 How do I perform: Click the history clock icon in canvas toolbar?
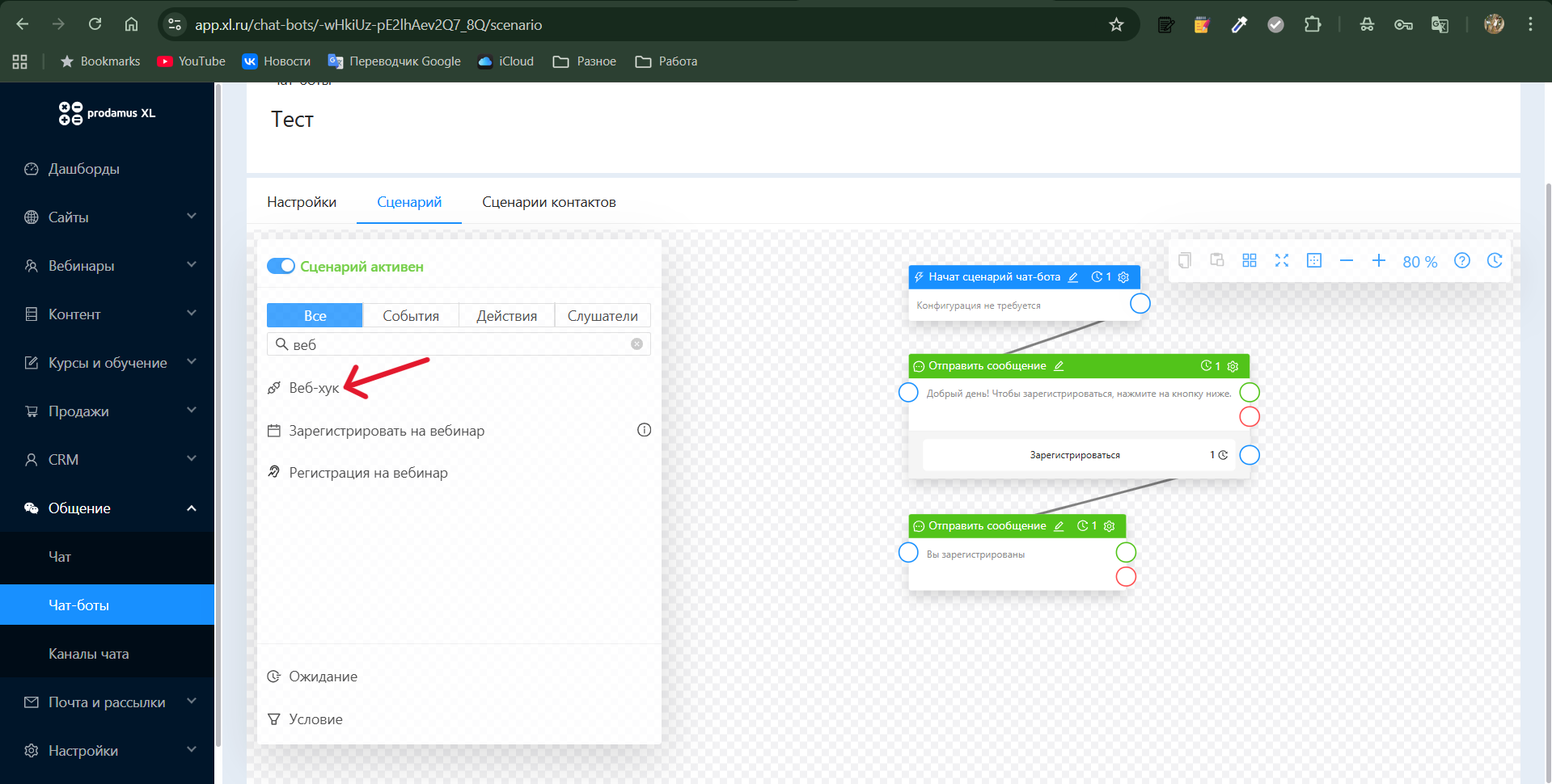click(1494, 260)
